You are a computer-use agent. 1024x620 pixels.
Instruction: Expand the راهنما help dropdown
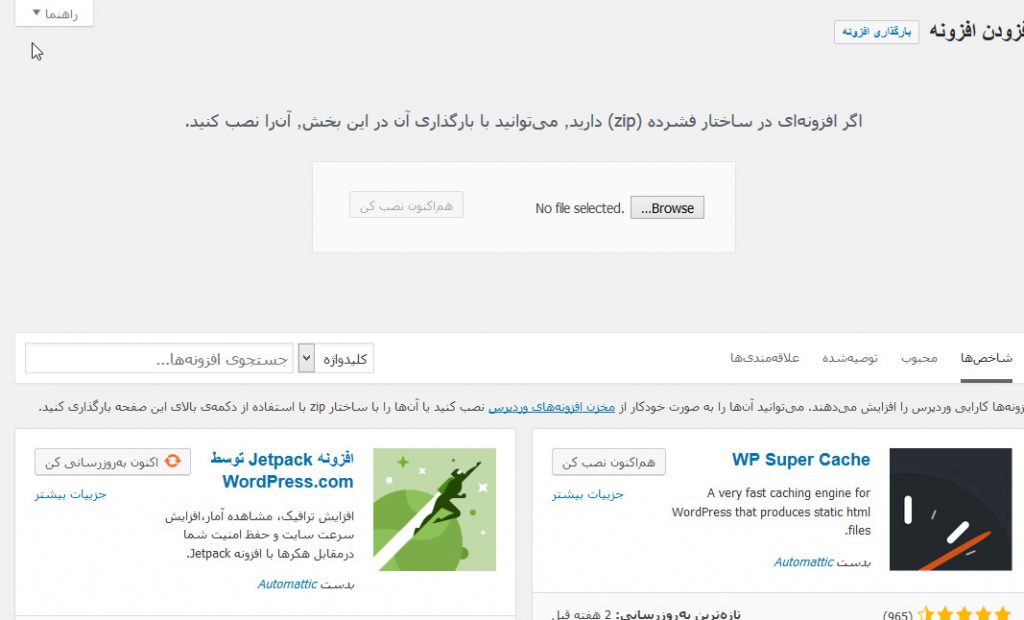click(x=54, y=13)
